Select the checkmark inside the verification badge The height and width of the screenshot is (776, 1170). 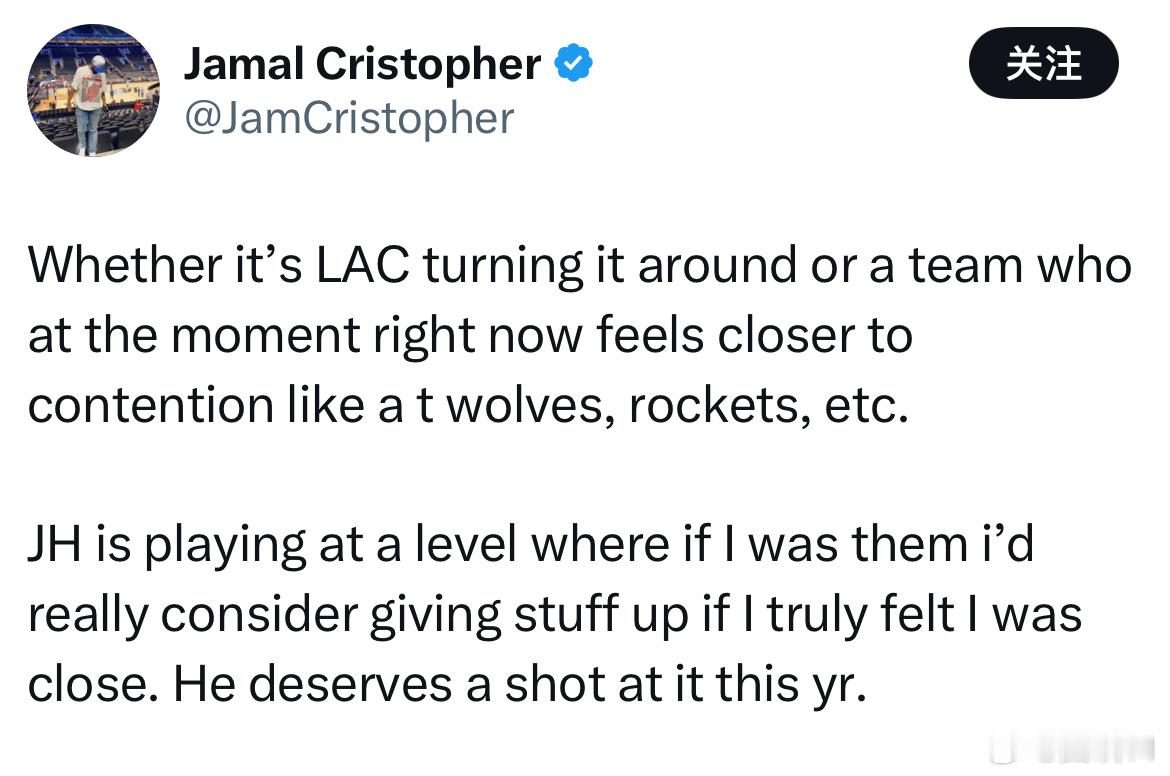pyautogui.click(x=572, y=62)
